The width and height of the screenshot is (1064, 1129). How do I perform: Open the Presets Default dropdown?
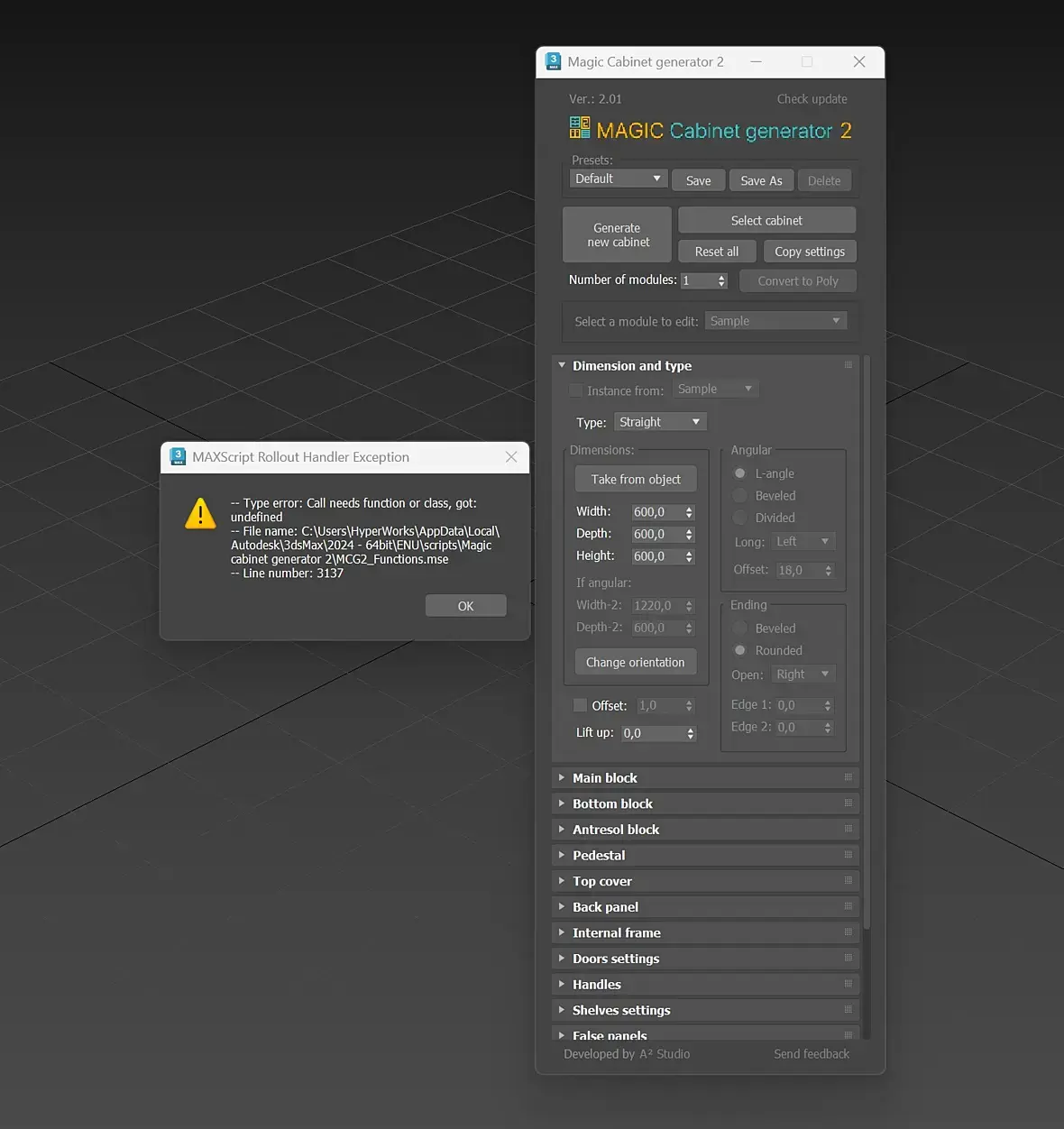click(619, 179)
